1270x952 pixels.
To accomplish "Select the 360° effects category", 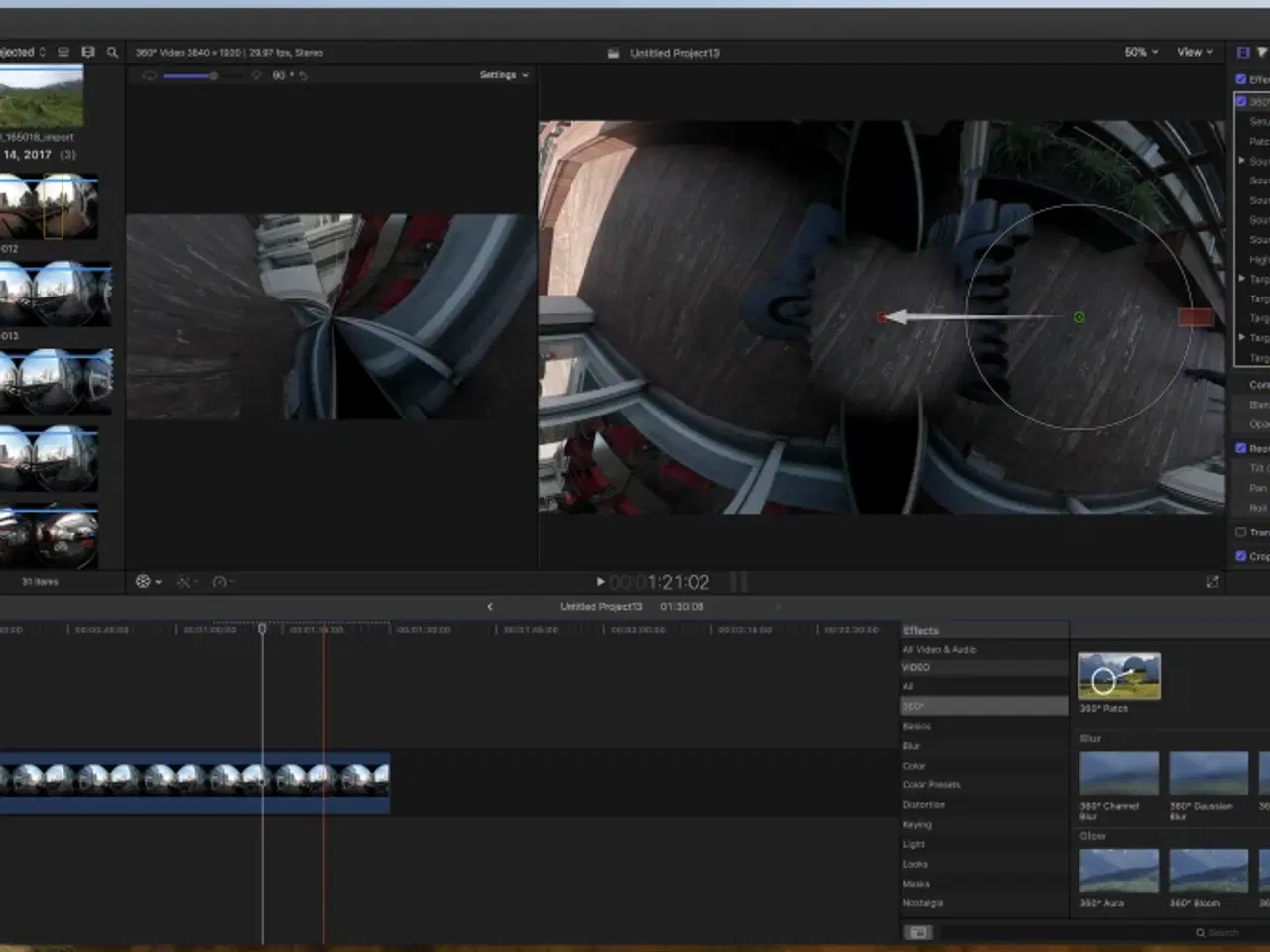I will click(x=983, y=706).
